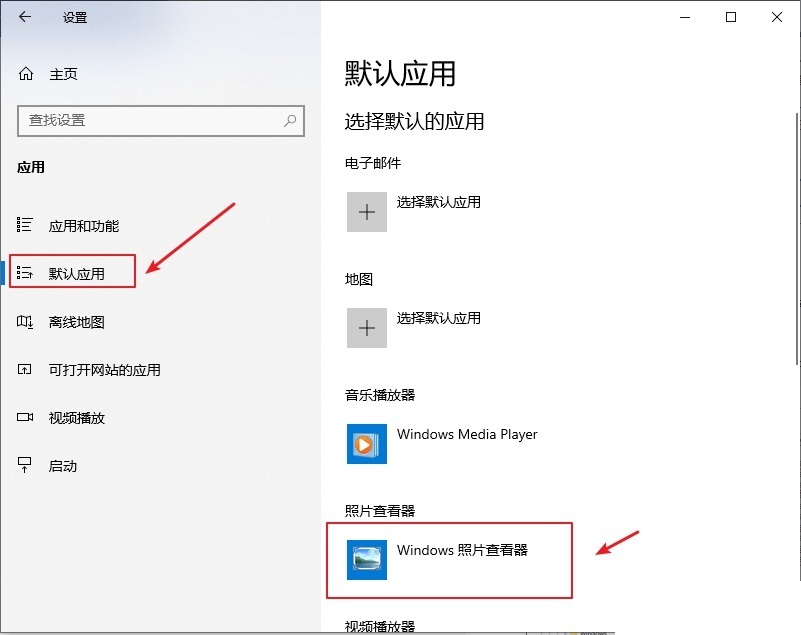The image size is (801, 635).
Task: Select 视频播放 in the sidebar
Action: 77,418
